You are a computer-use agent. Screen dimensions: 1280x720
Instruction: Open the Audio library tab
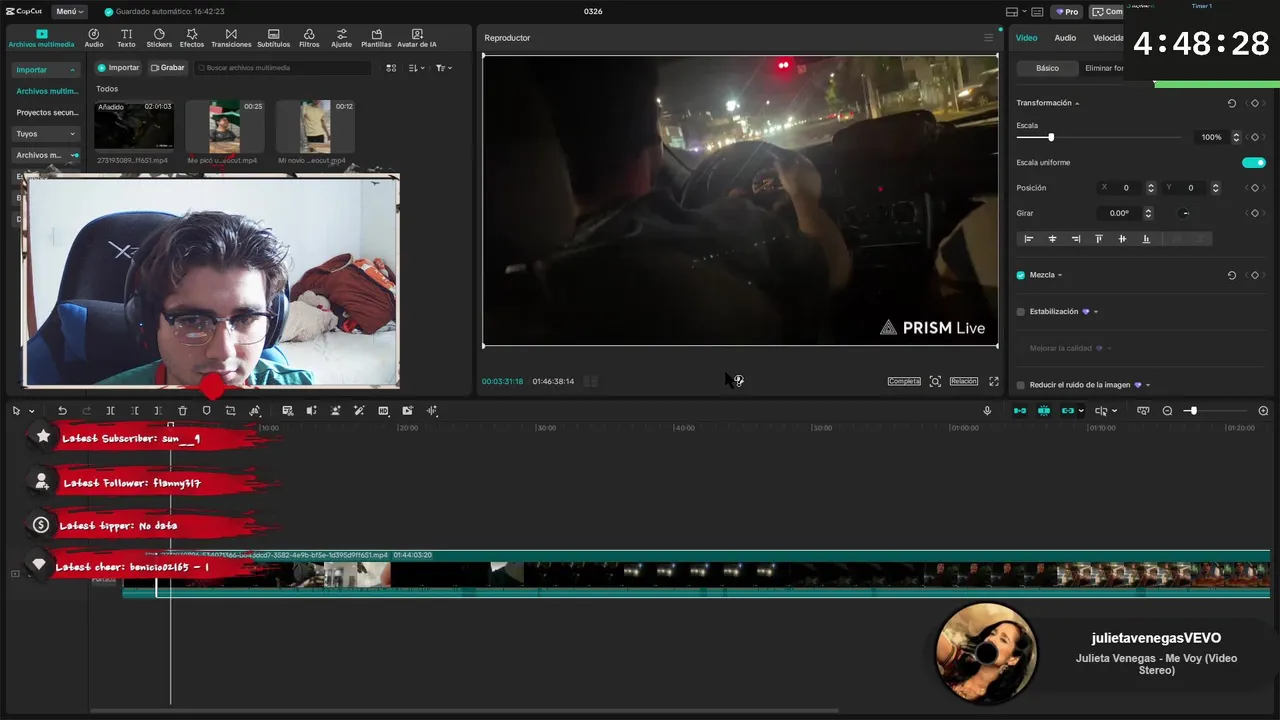click(x=94, y=38)
